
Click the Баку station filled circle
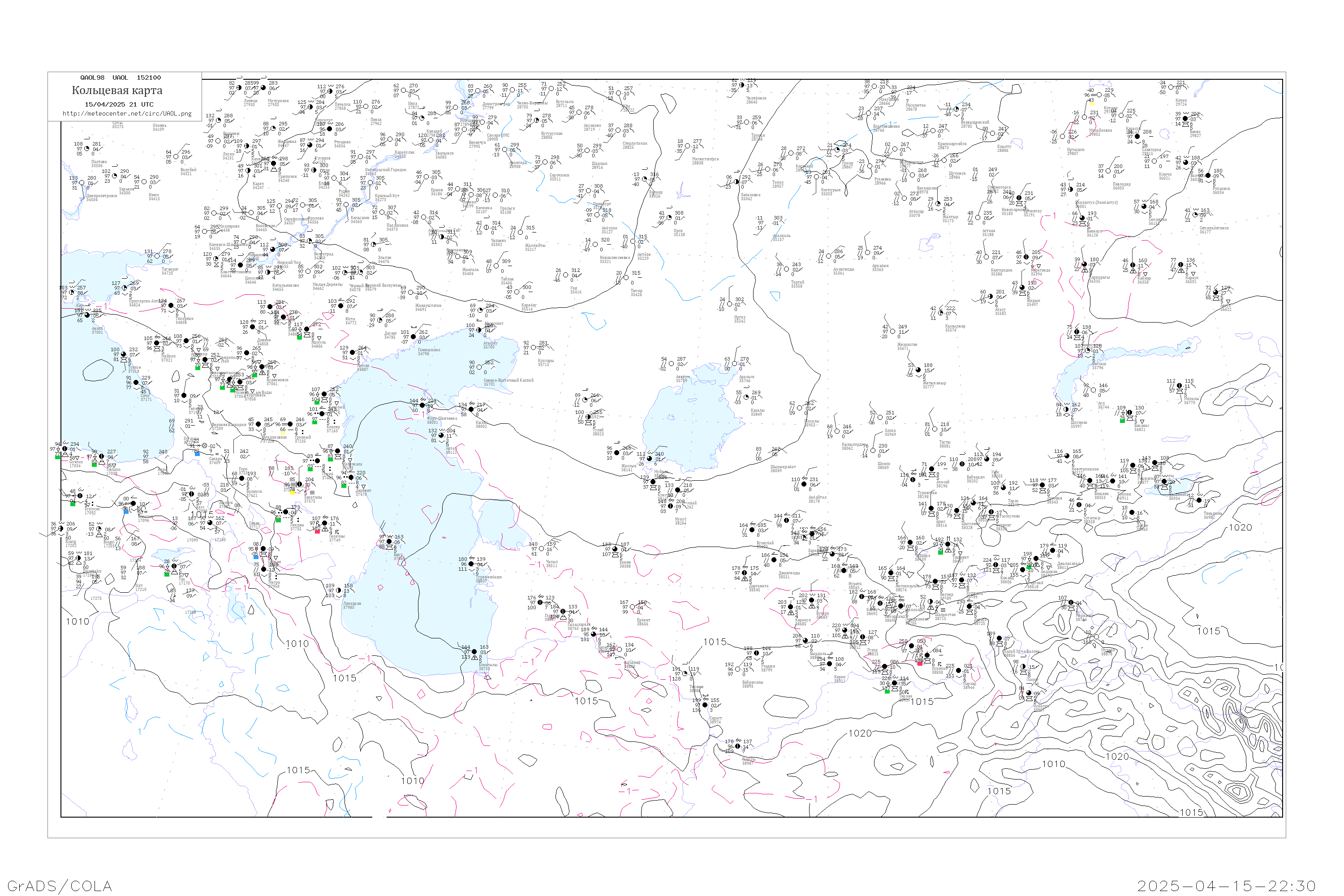(390, 542)
